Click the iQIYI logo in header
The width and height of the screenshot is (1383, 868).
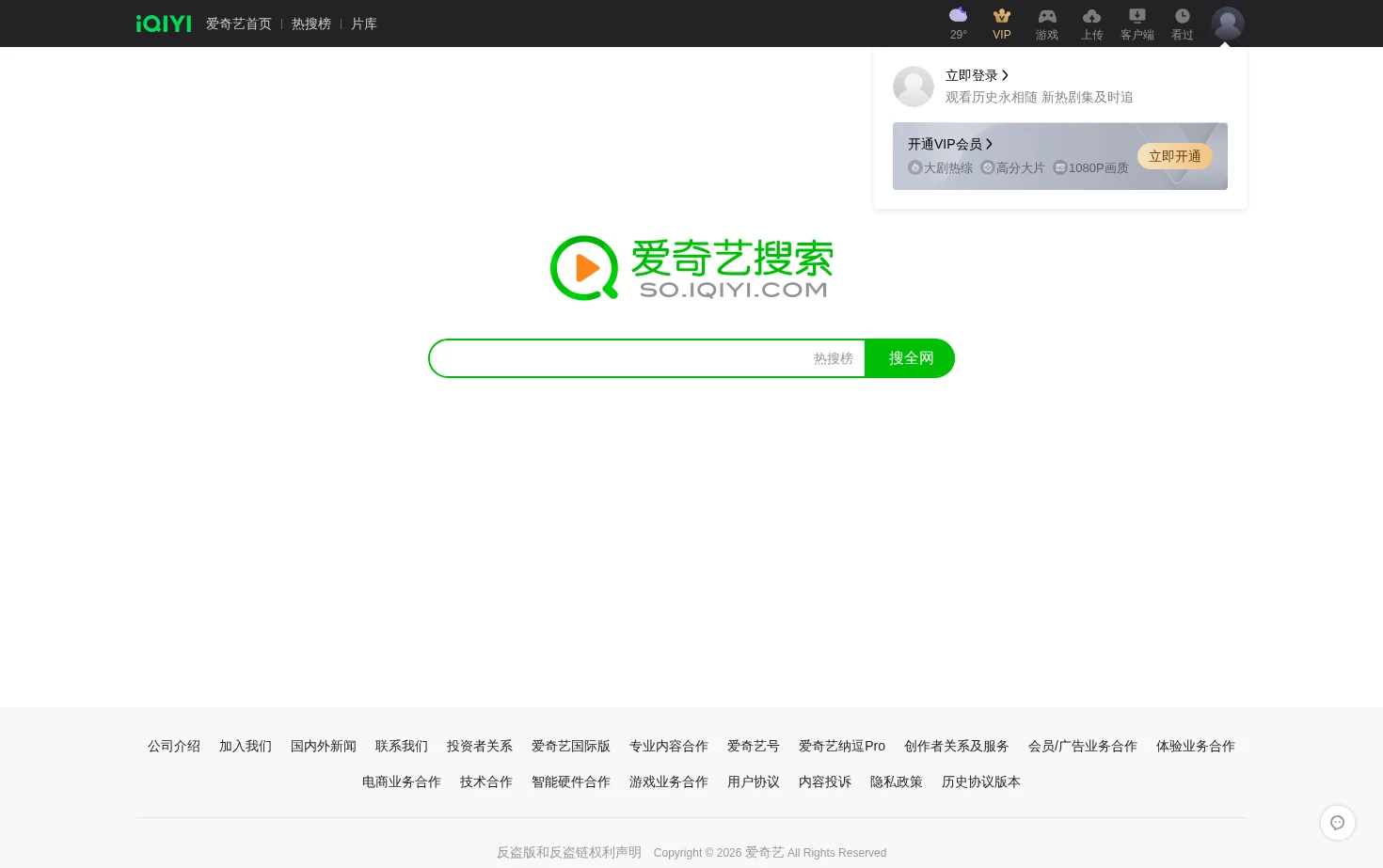(164, 24)
